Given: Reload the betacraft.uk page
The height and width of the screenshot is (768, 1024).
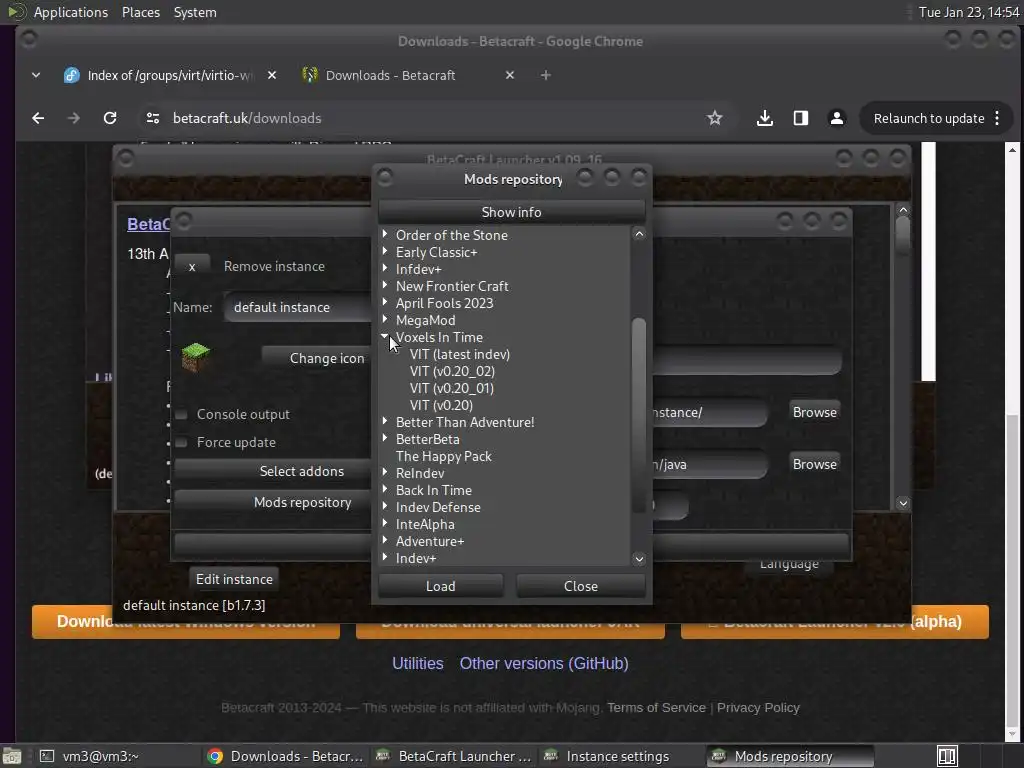Looking at the screenshot, I should click(x=110, y=118).
